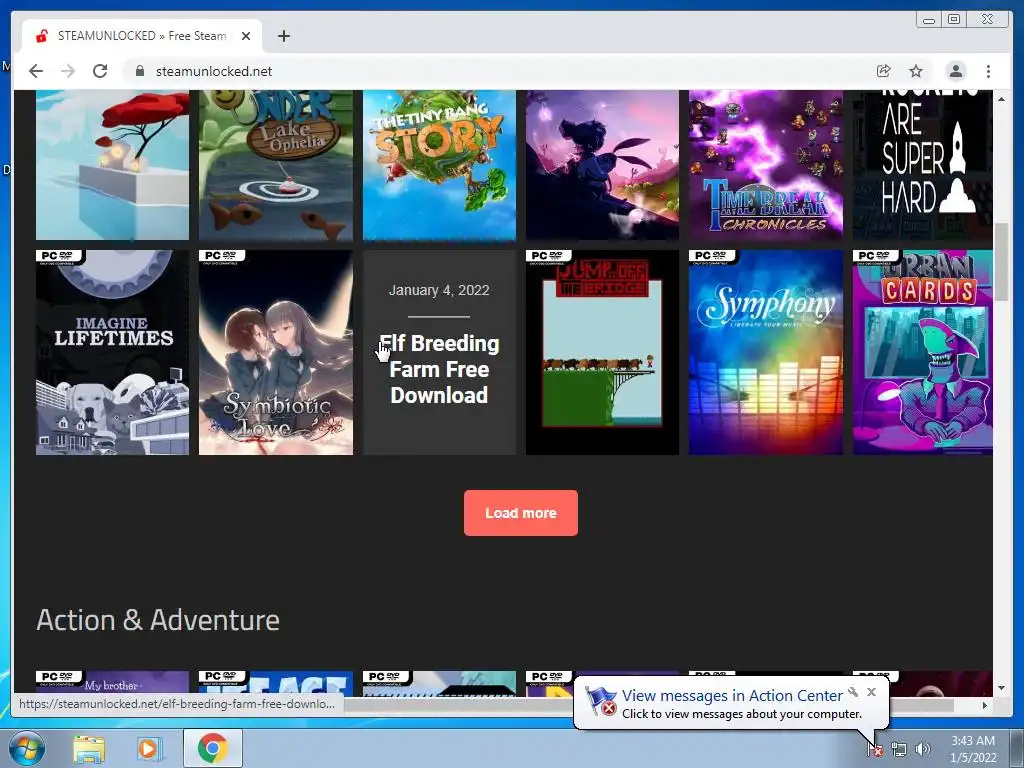Launch Windows Media Player from the taskbar

tap(149, 749)
